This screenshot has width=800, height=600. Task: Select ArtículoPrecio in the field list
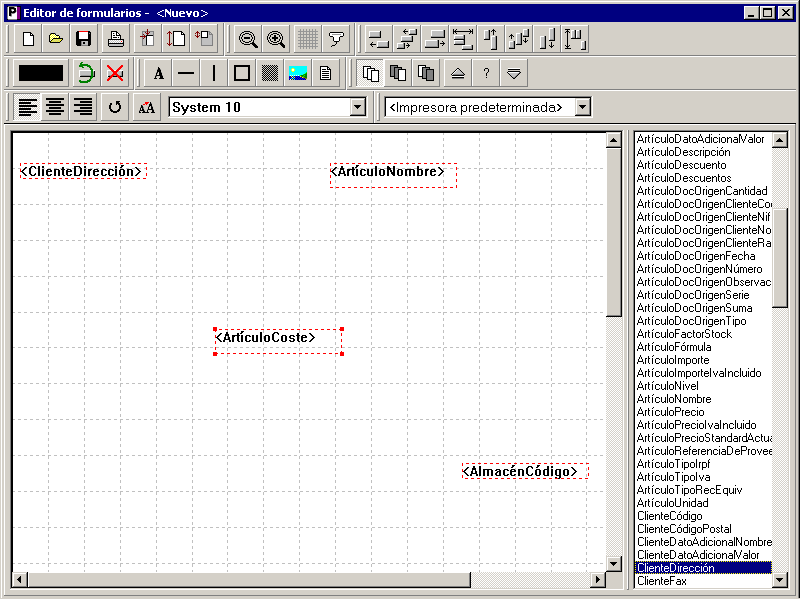[670, 412]
